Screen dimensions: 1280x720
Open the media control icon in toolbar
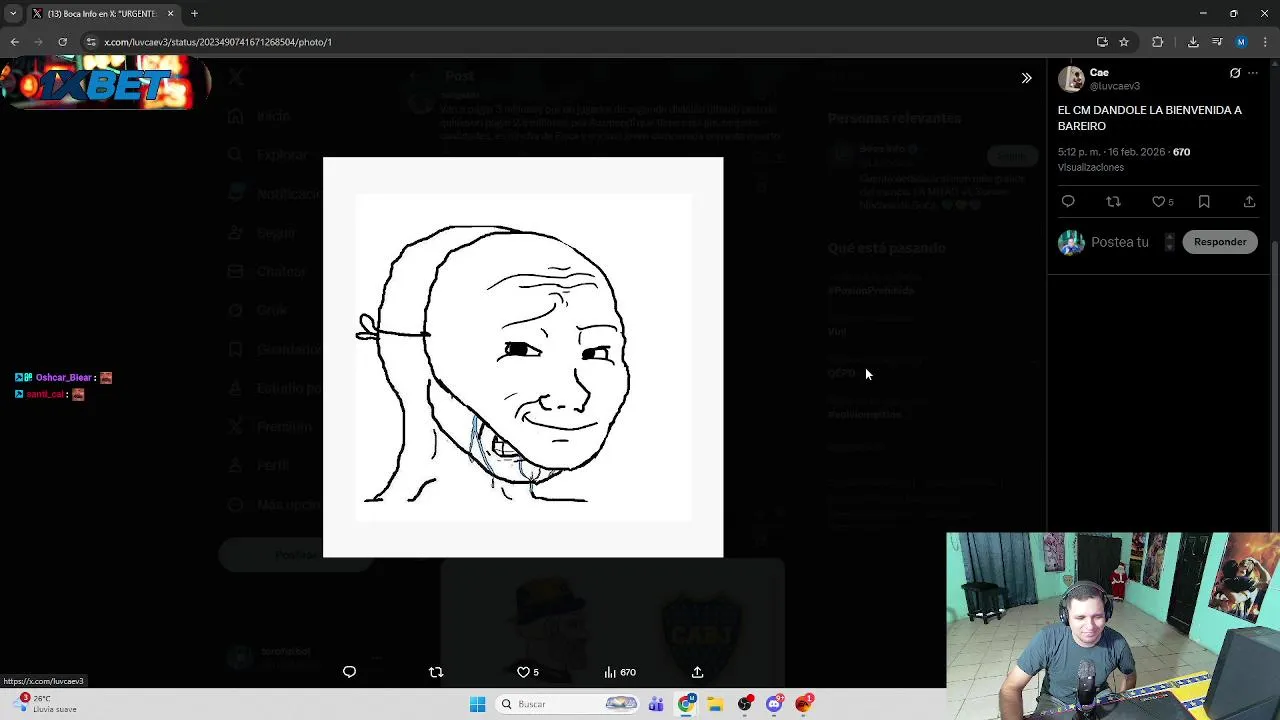click(1217, 42)
